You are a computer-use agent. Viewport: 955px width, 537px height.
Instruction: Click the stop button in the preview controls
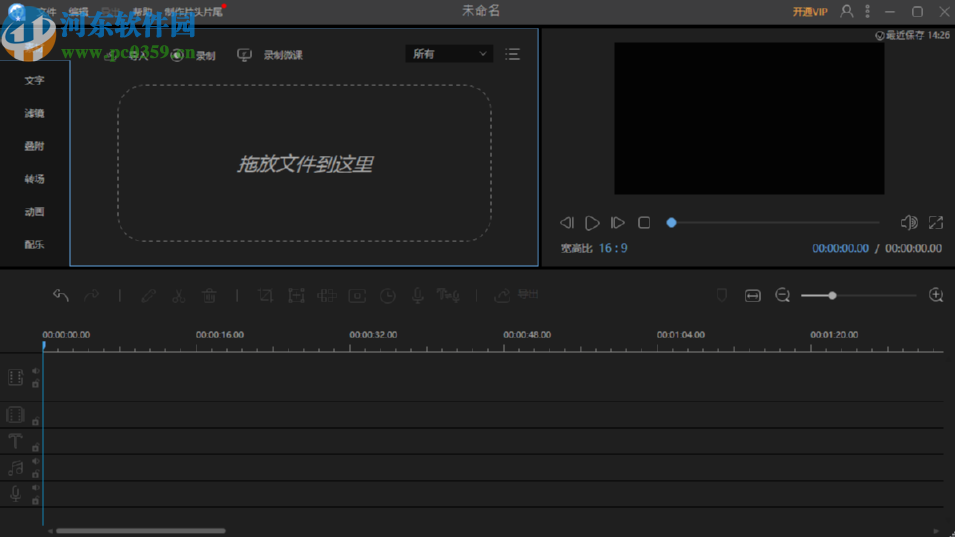click(x=644, y=223)
